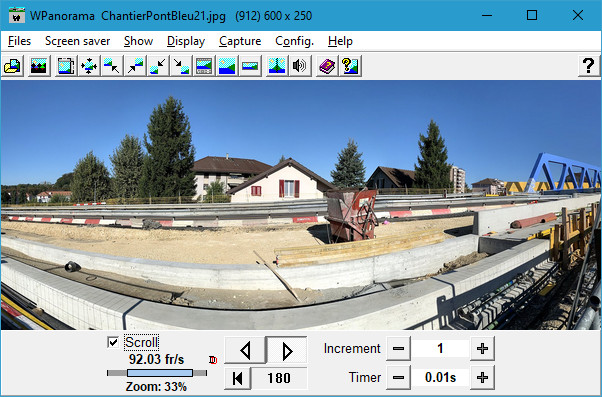Open the Files menu

[19, 41]
